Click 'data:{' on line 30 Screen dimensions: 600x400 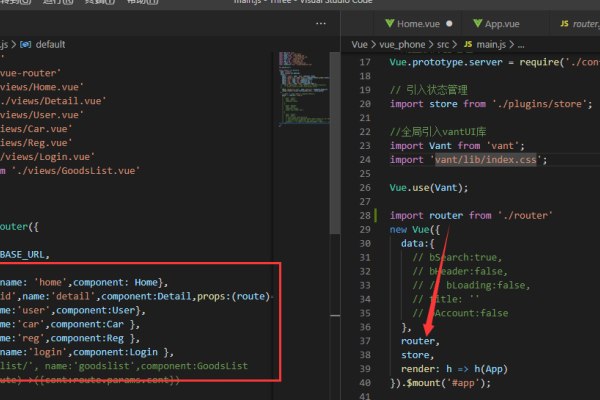click(x=417, y=243)
